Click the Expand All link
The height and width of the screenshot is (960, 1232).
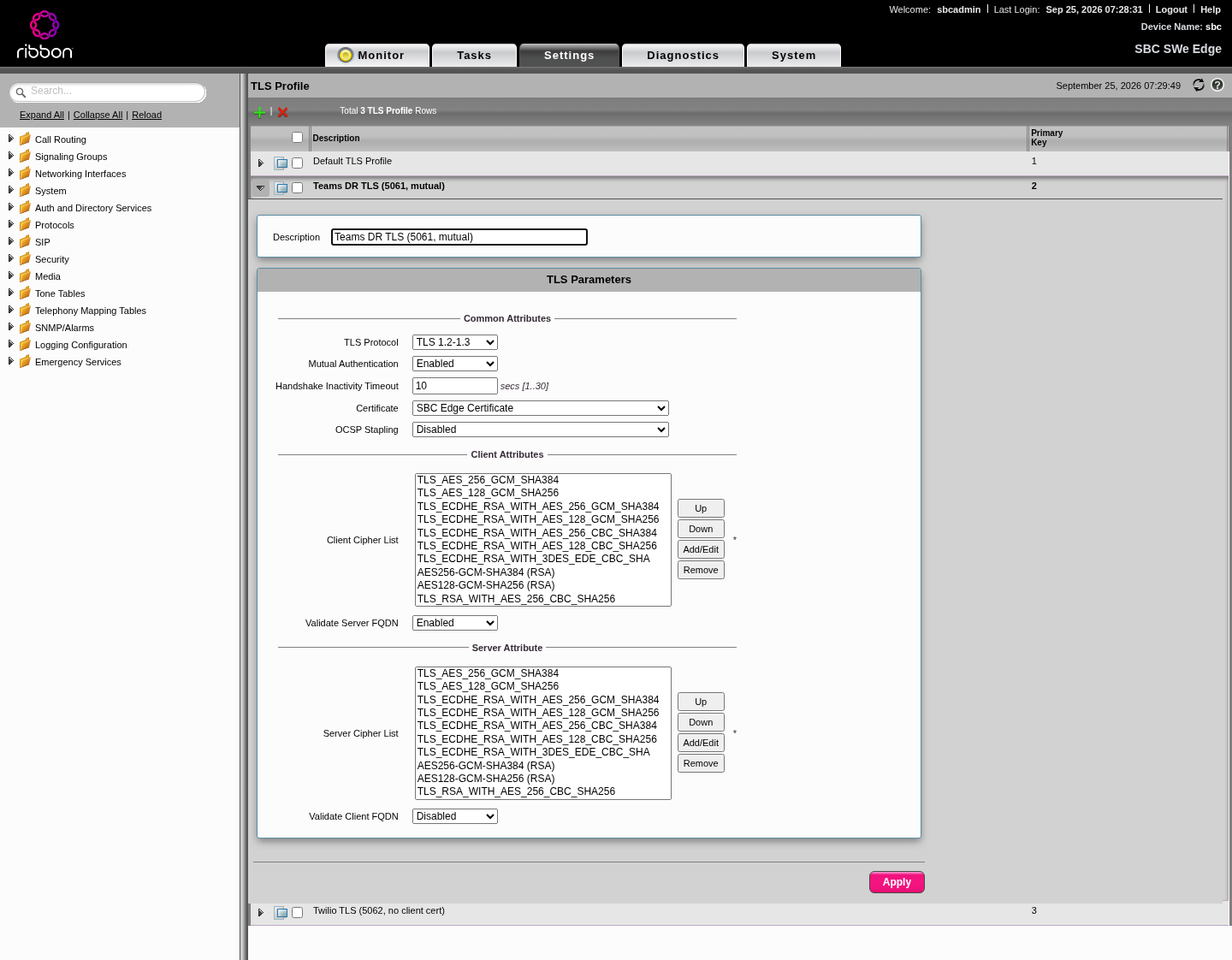(x=42, y=115)
